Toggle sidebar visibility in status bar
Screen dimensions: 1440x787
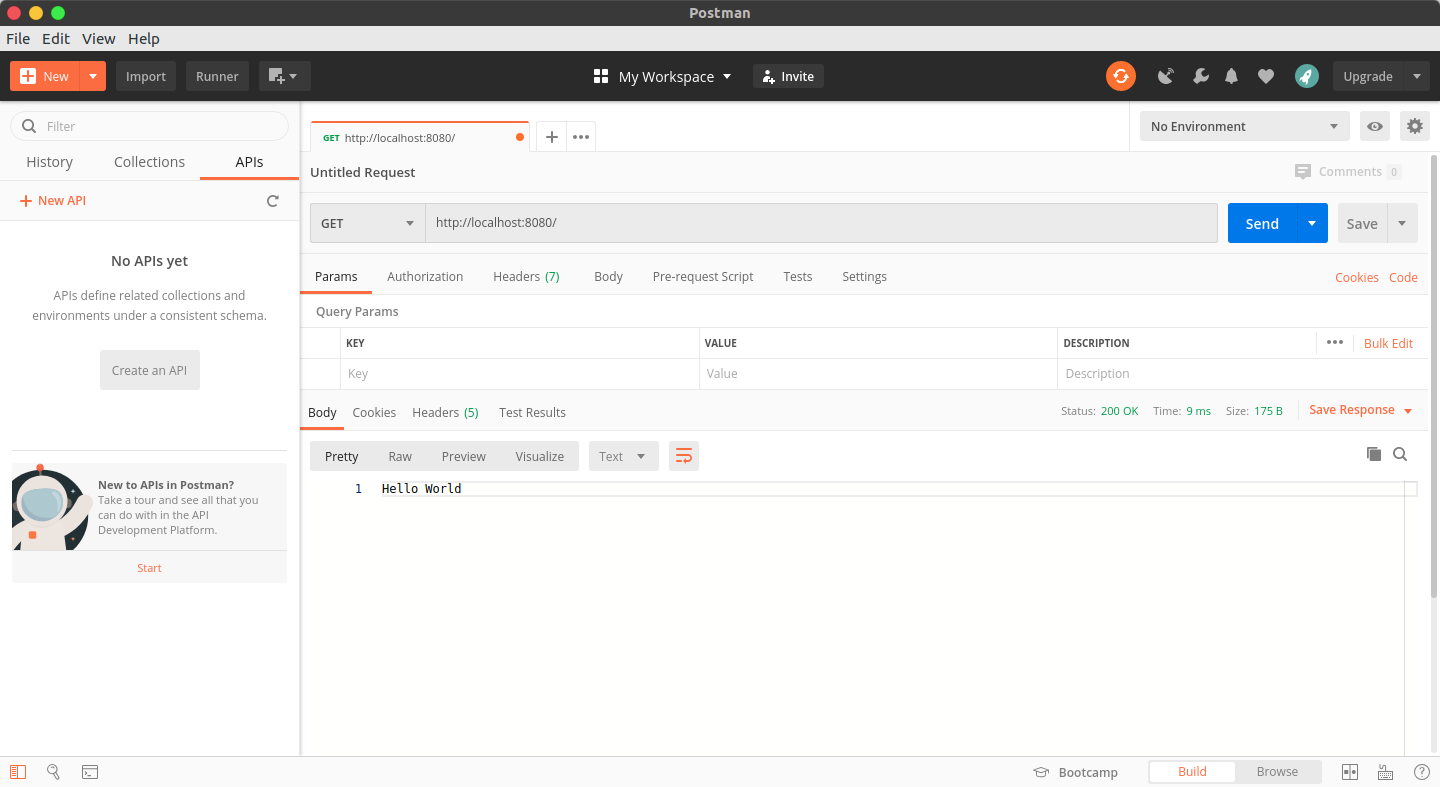18,771
